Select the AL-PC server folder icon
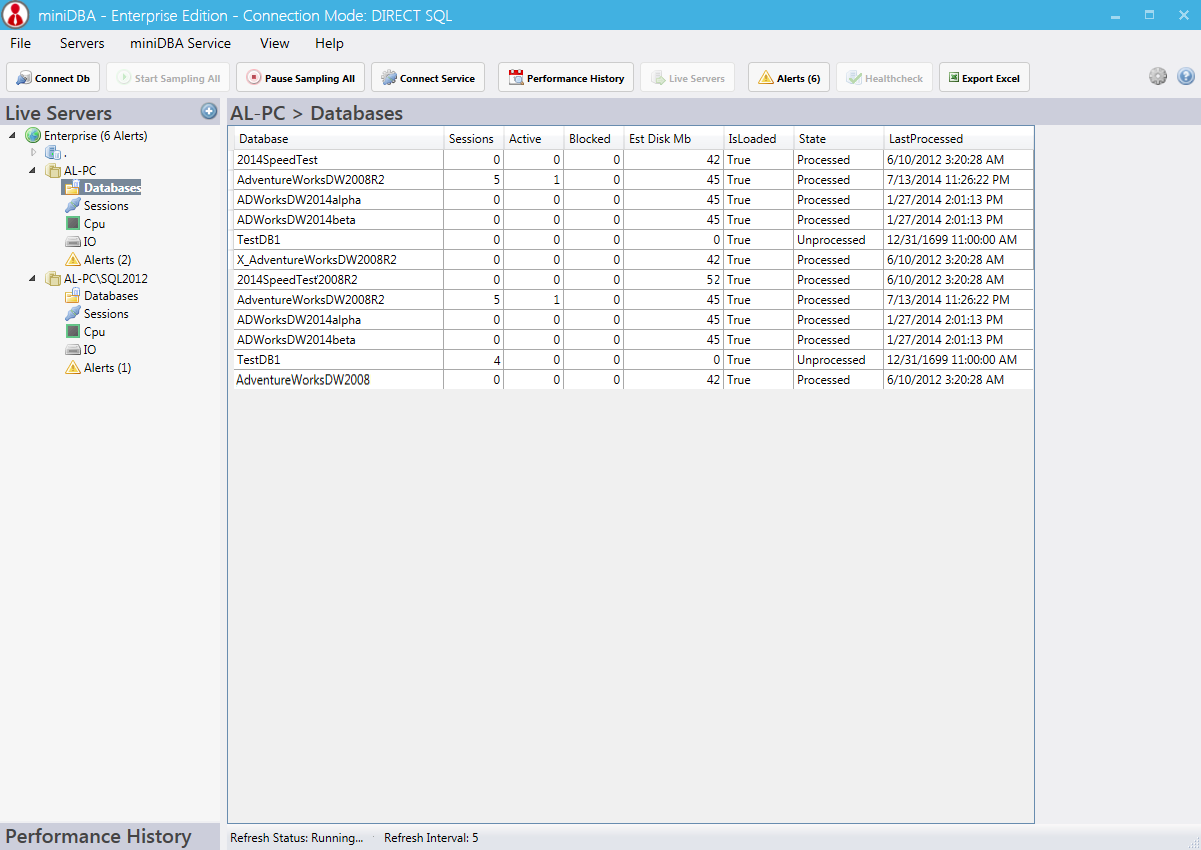1201x850 pixels. pos(53,171)
